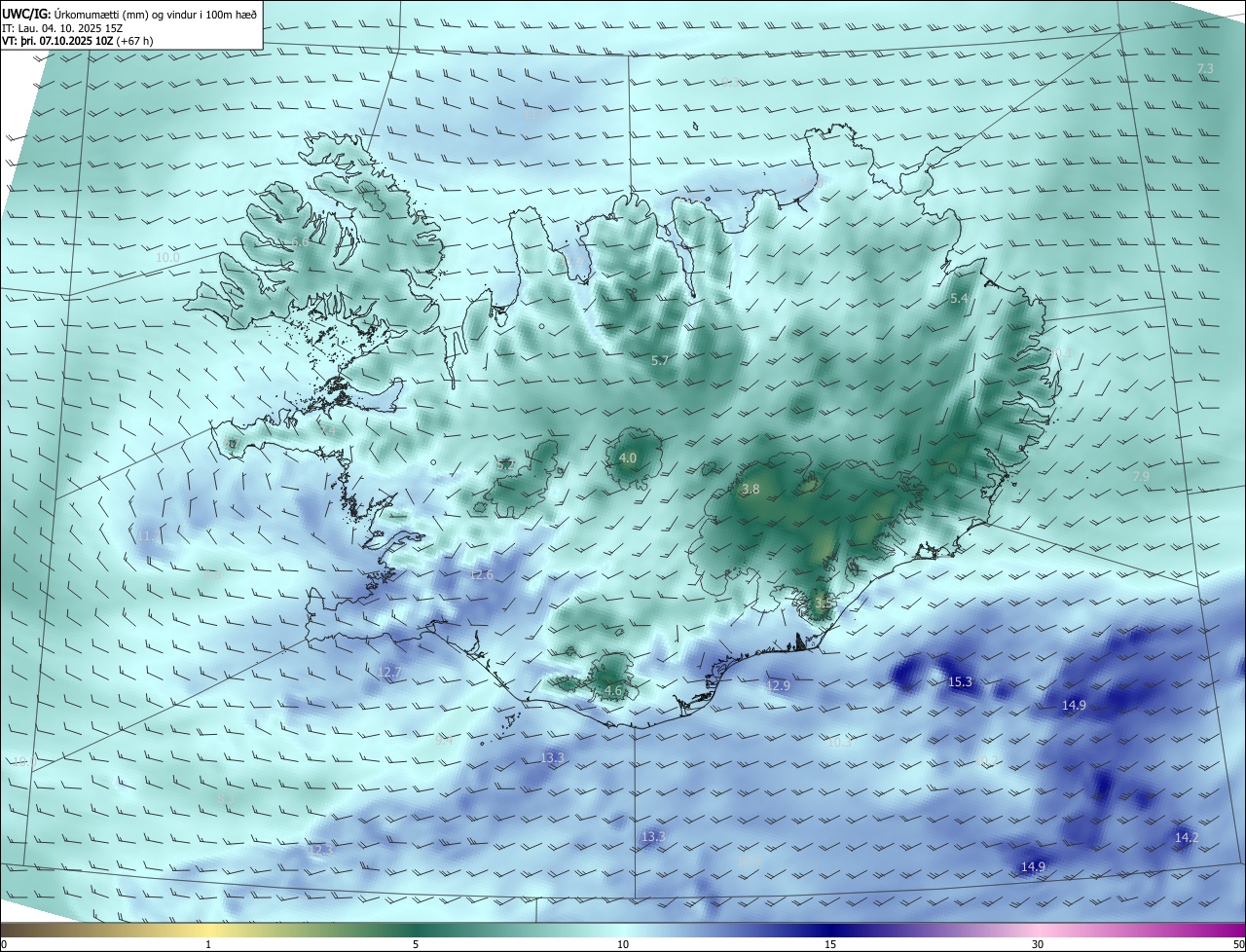Click the 12.6 value label on the map

point(482,575)
